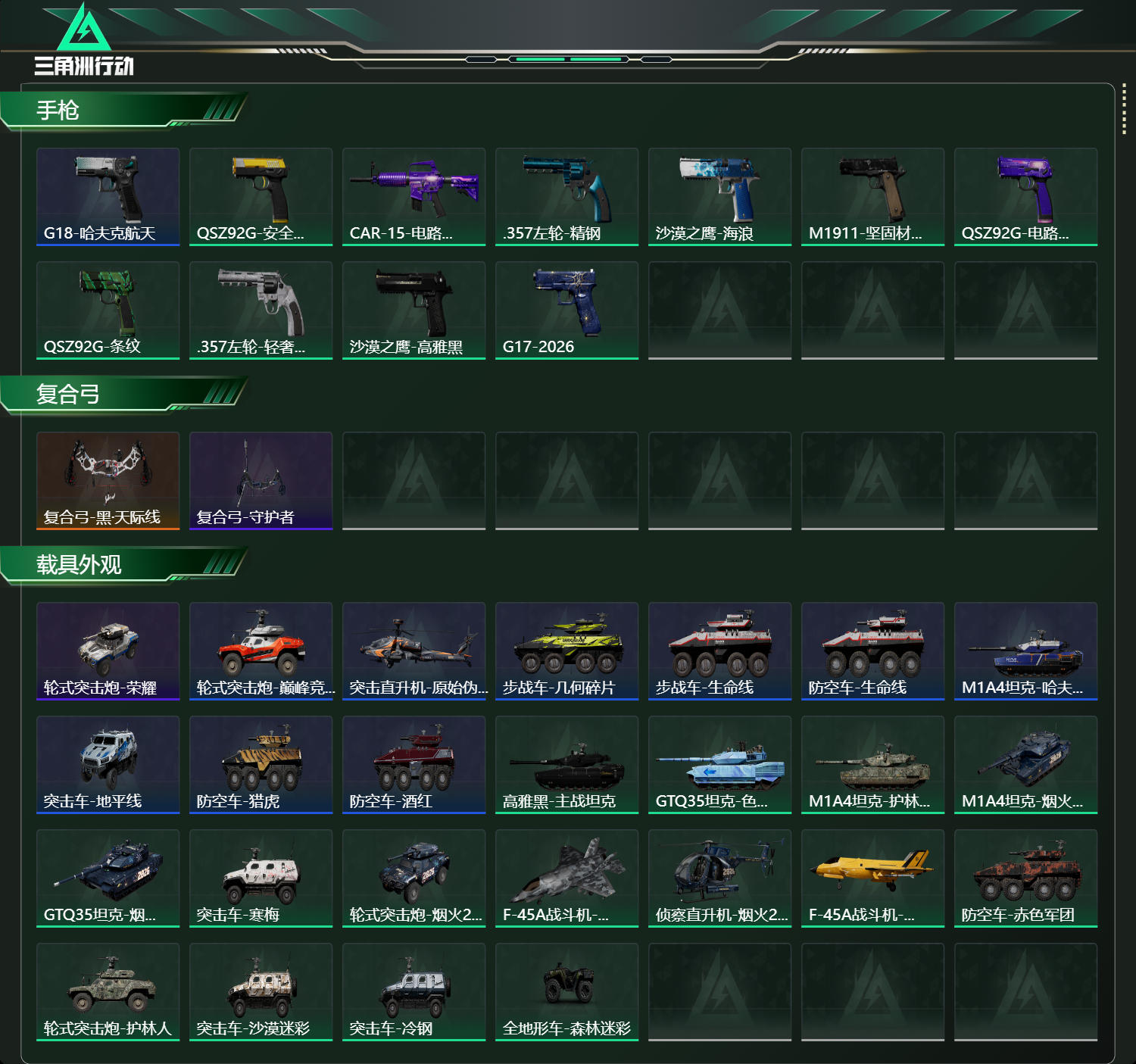
Task: Choose M1A4坦克-护林 camo tank
Action: pos(873,765)
